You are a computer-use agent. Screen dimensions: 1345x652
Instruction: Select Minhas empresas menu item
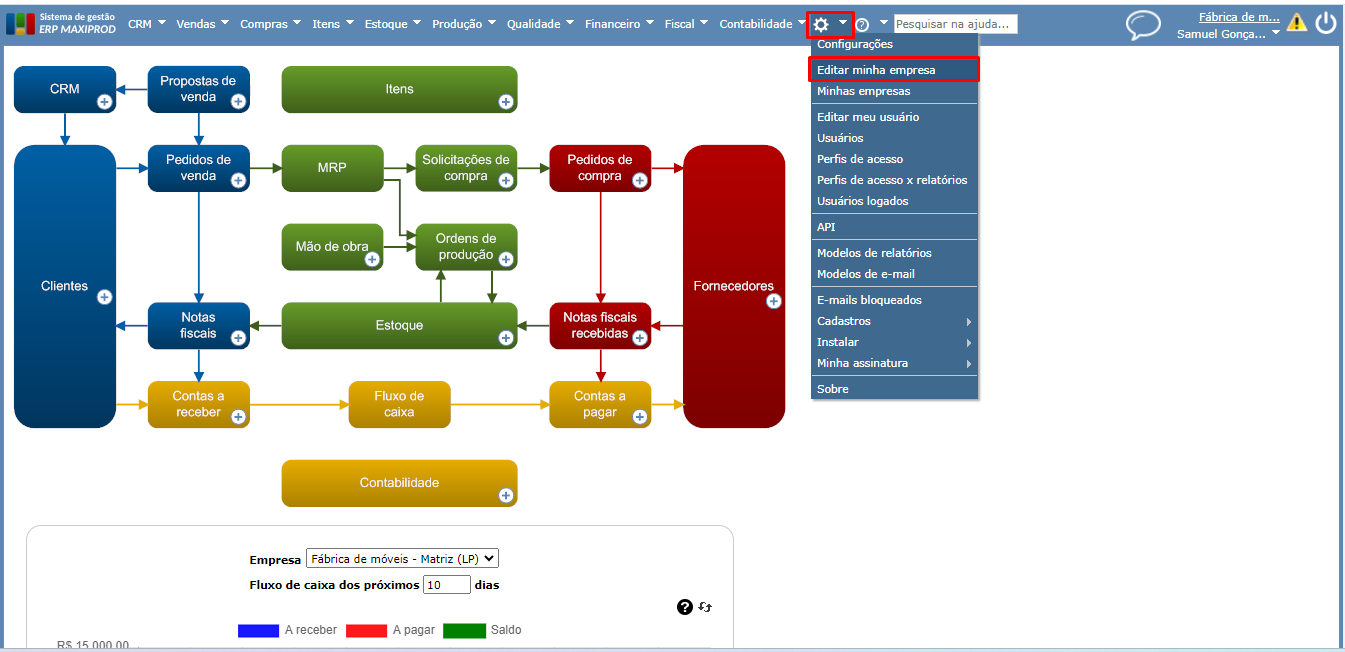pyautogui.click(x=895, y=91)
